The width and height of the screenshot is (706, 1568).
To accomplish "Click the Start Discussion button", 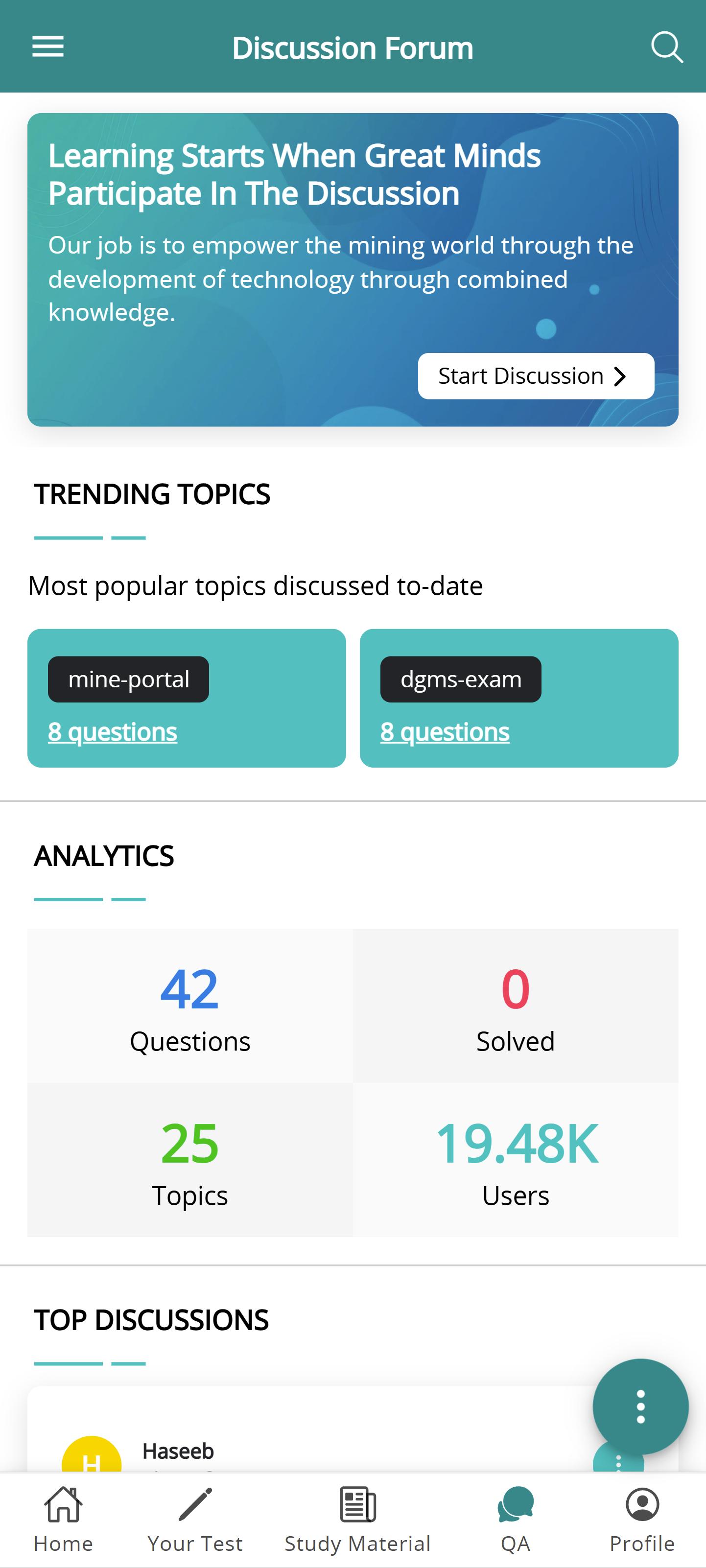I will tap(536, 376).
